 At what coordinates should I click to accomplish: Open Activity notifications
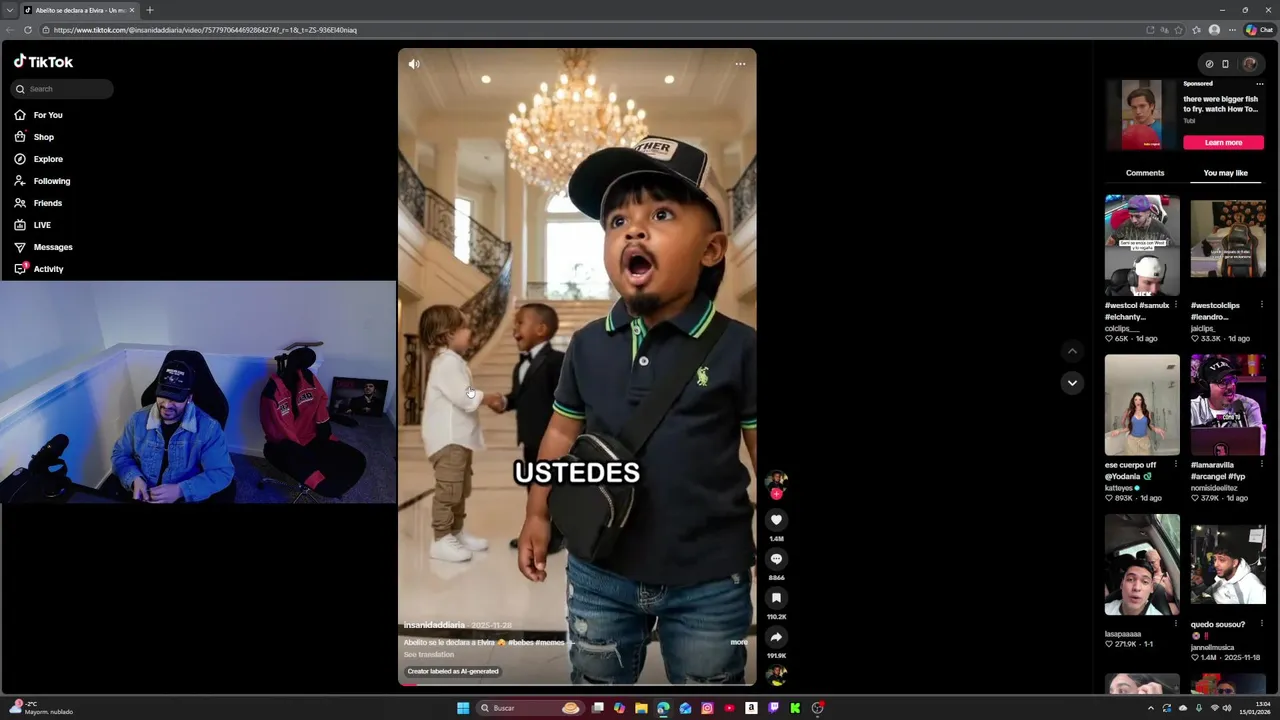point(48,269)
